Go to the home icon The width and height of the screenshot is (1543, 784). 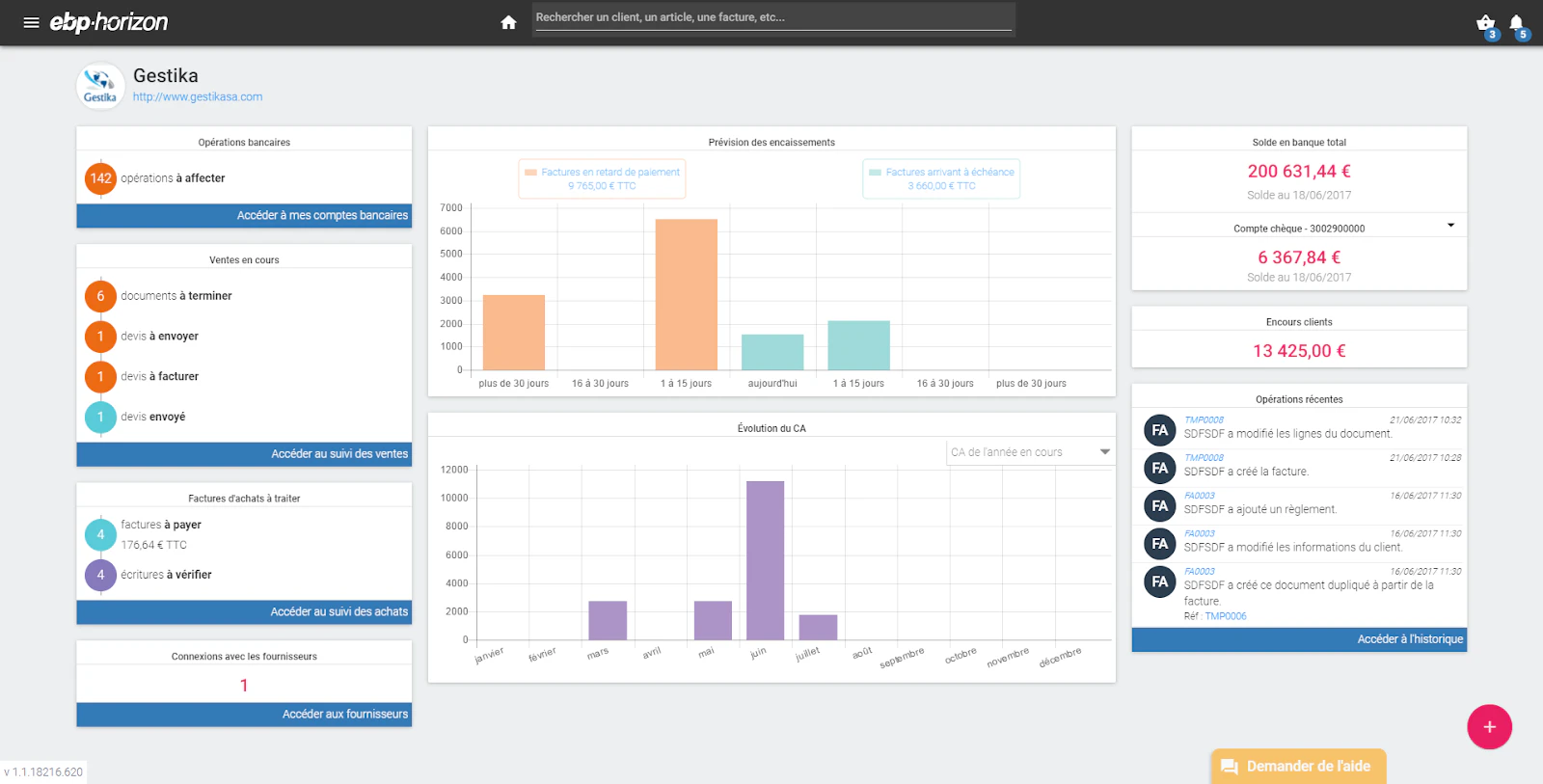point(508,22)
